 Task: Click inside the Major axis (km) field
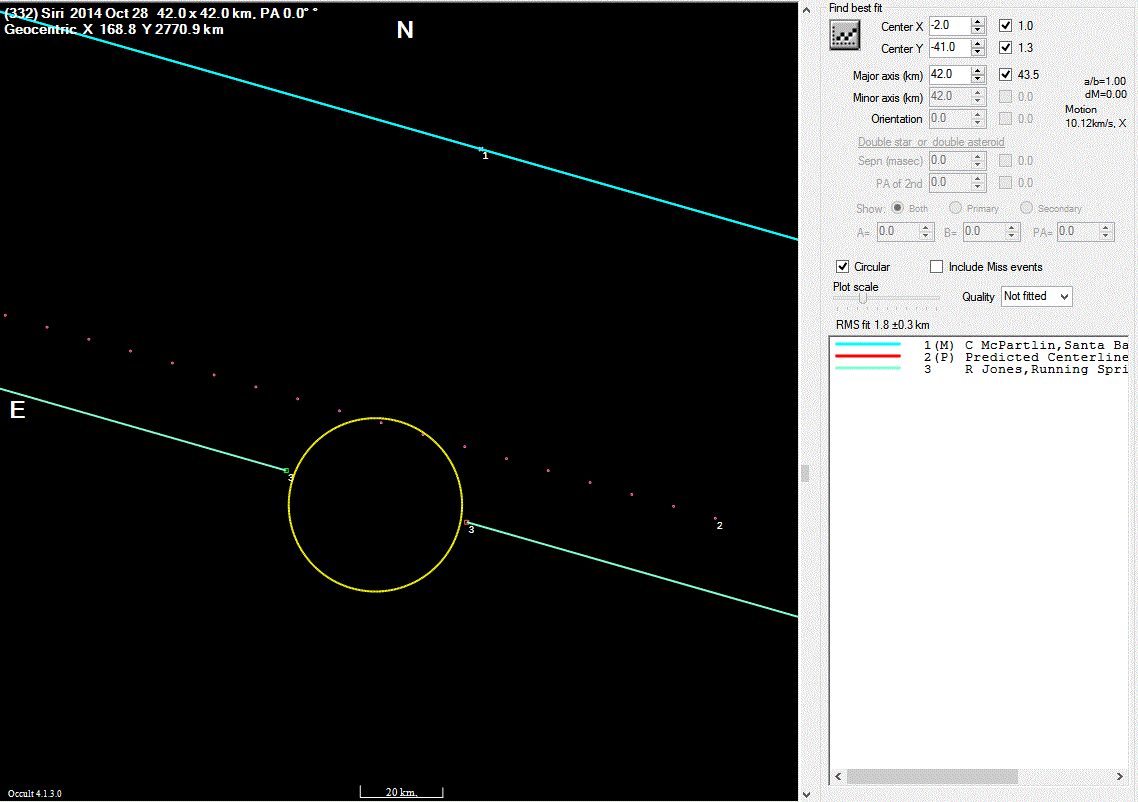948,75
